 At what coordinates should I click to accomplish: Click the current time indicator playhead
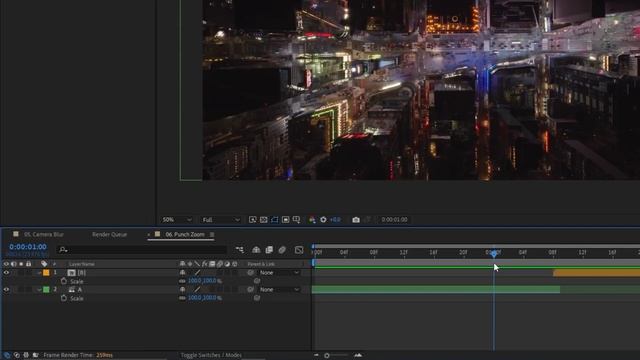click(x=493, y=253)
